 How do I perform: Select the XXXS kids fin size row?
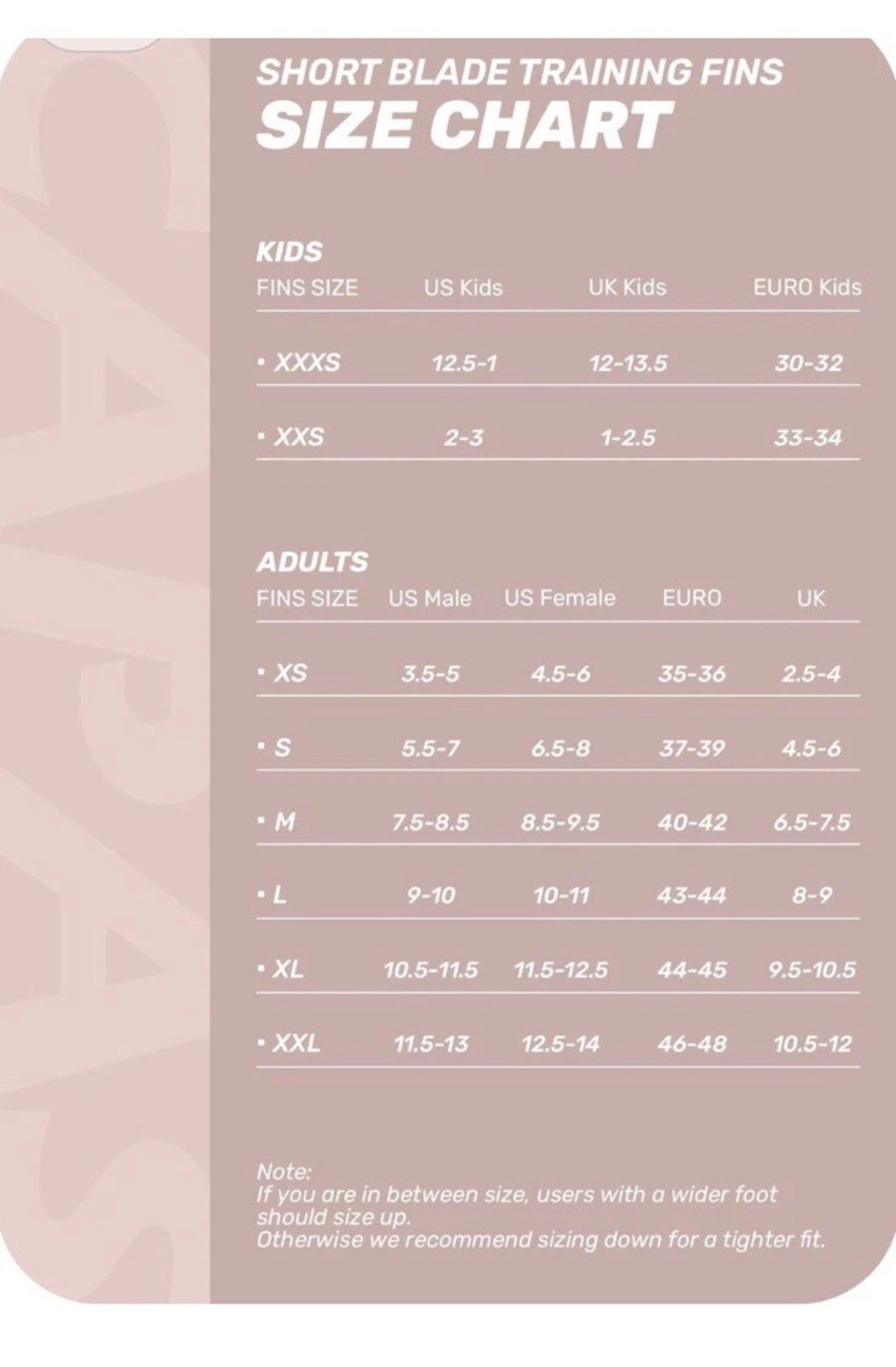click(558, 362)
